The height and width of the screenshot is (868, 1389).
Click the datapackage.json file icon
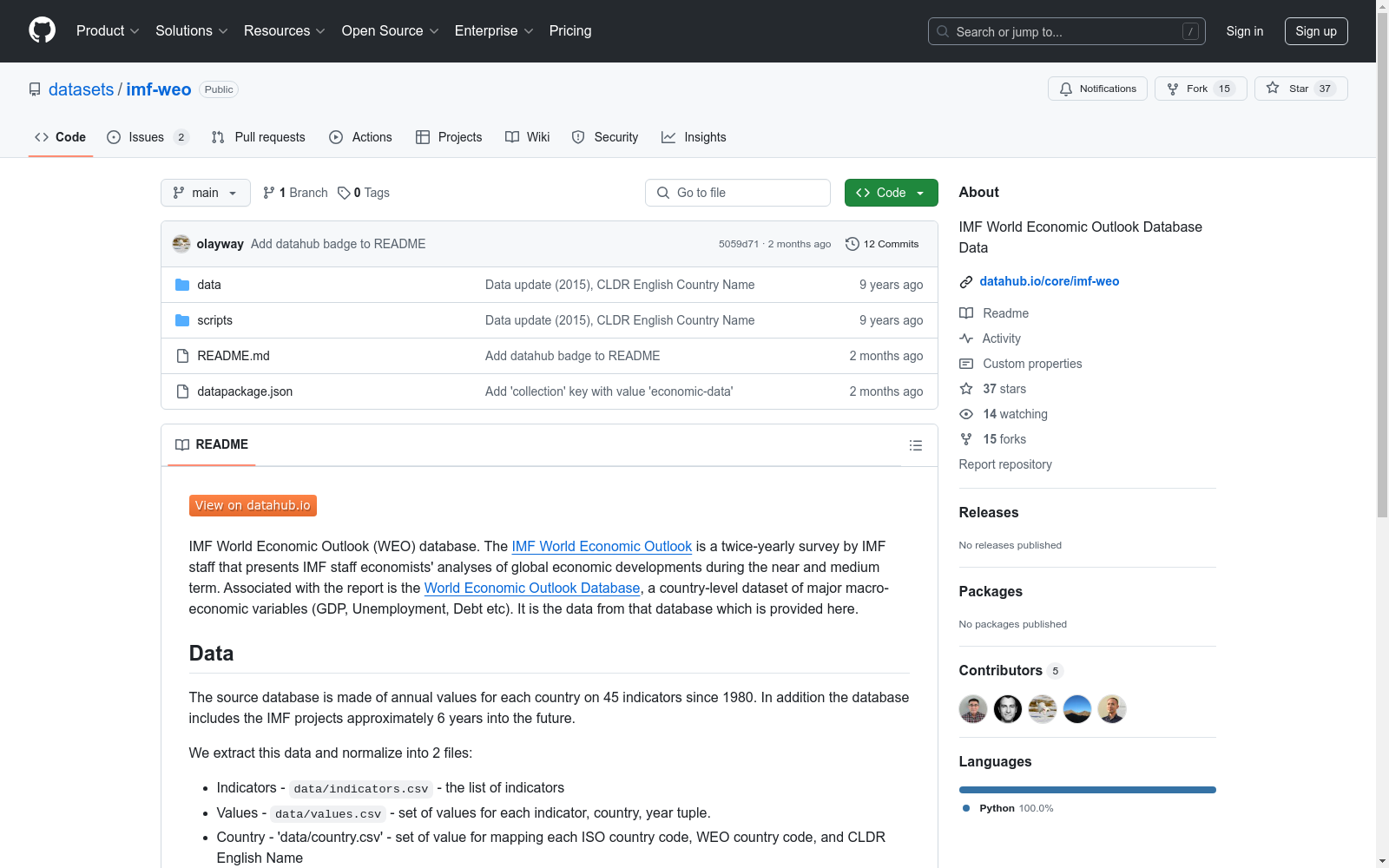pyautogui.click(x=182, y=391)
